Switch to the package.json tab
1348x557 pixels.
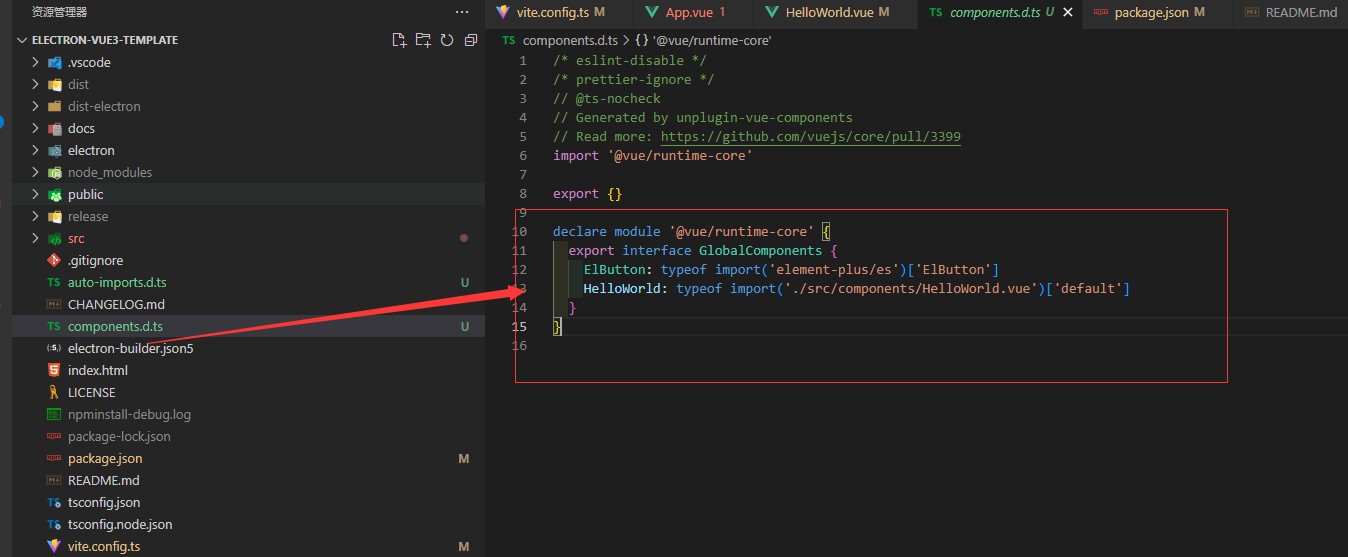click(x=1159, y=12)
